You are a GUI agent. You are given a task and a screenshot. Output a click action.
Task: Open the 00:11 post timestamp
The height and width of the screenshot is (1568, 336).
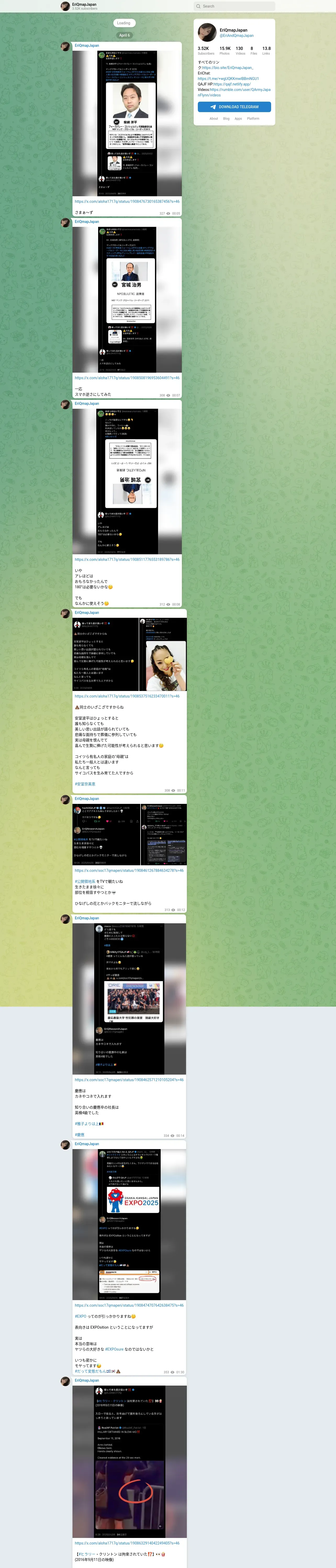coord(181,791)
